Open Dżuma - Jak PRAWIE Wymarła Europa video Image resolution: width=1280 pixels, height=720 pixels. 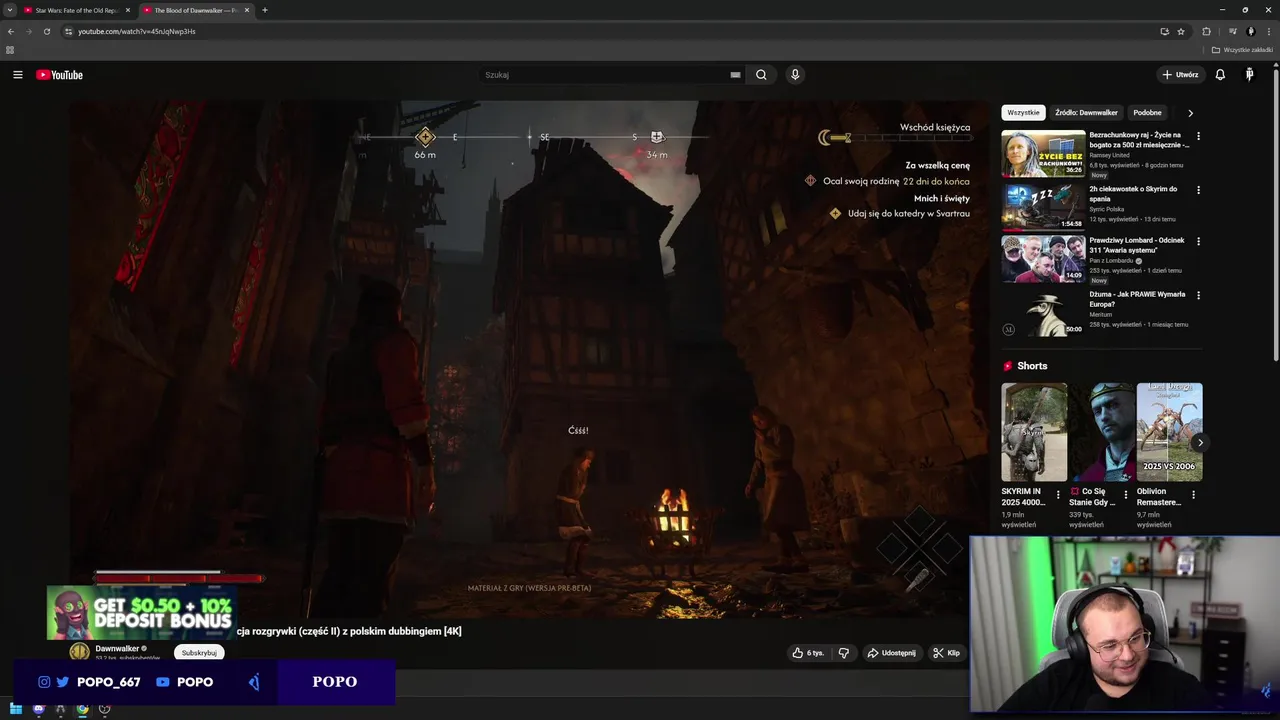pyautogui.click(x=1043, y=313)
